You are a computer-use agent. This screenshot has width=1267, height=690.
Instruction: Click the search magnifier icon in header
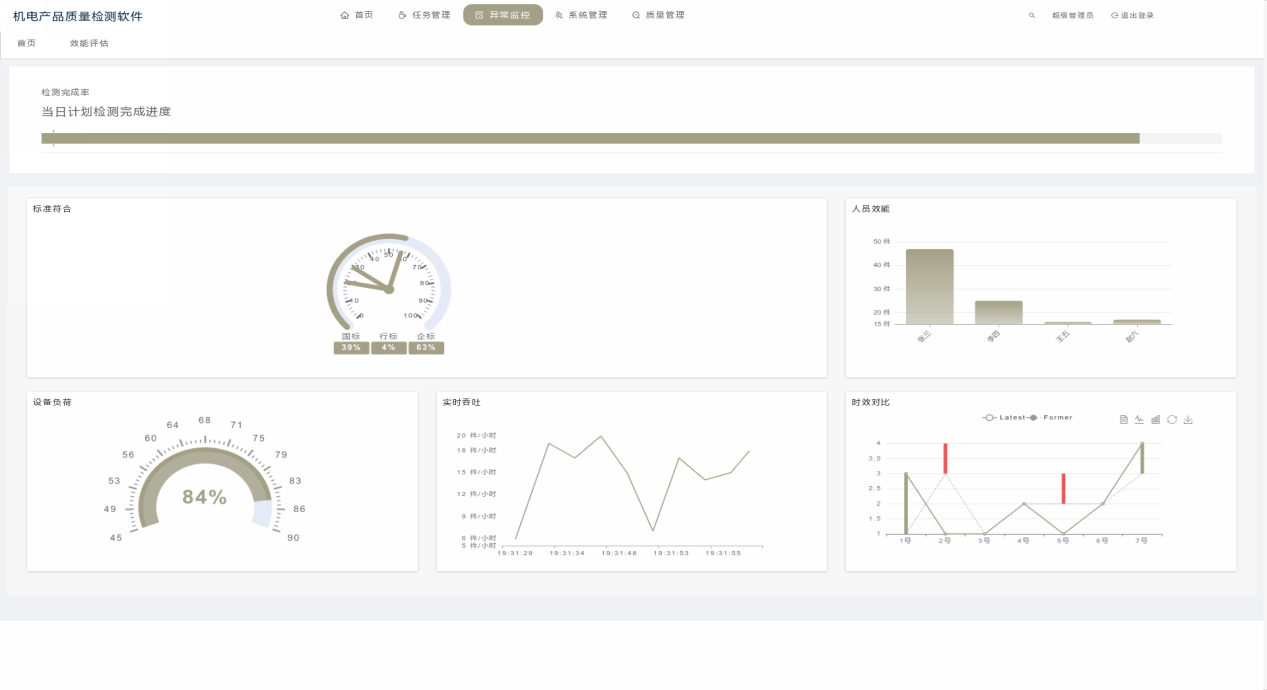coord(1032,16)
